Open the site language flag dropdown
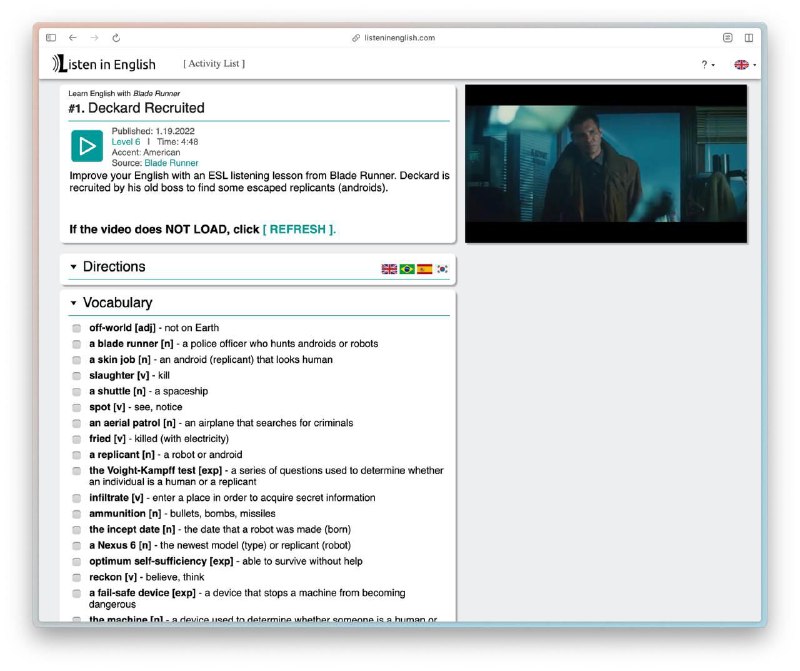800x671 pixels. click(x=744, y=65)
